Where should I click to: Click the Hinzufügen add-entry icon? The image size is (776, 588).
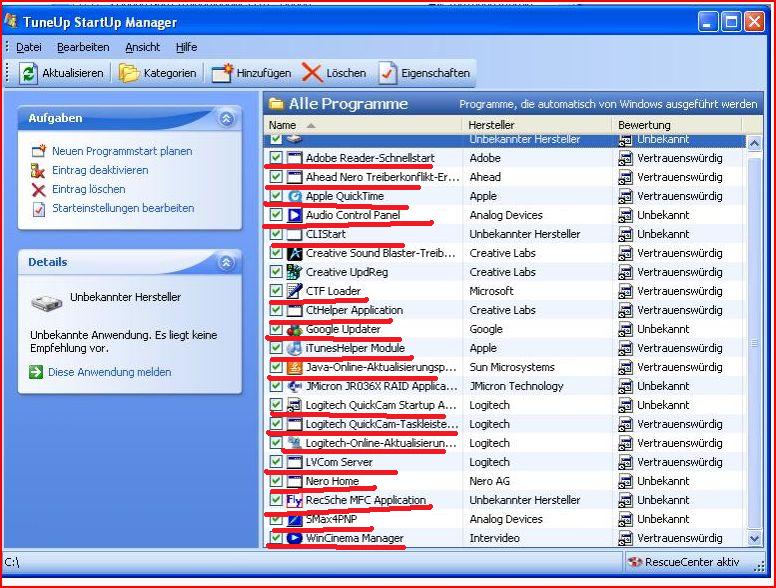point(222,73)
